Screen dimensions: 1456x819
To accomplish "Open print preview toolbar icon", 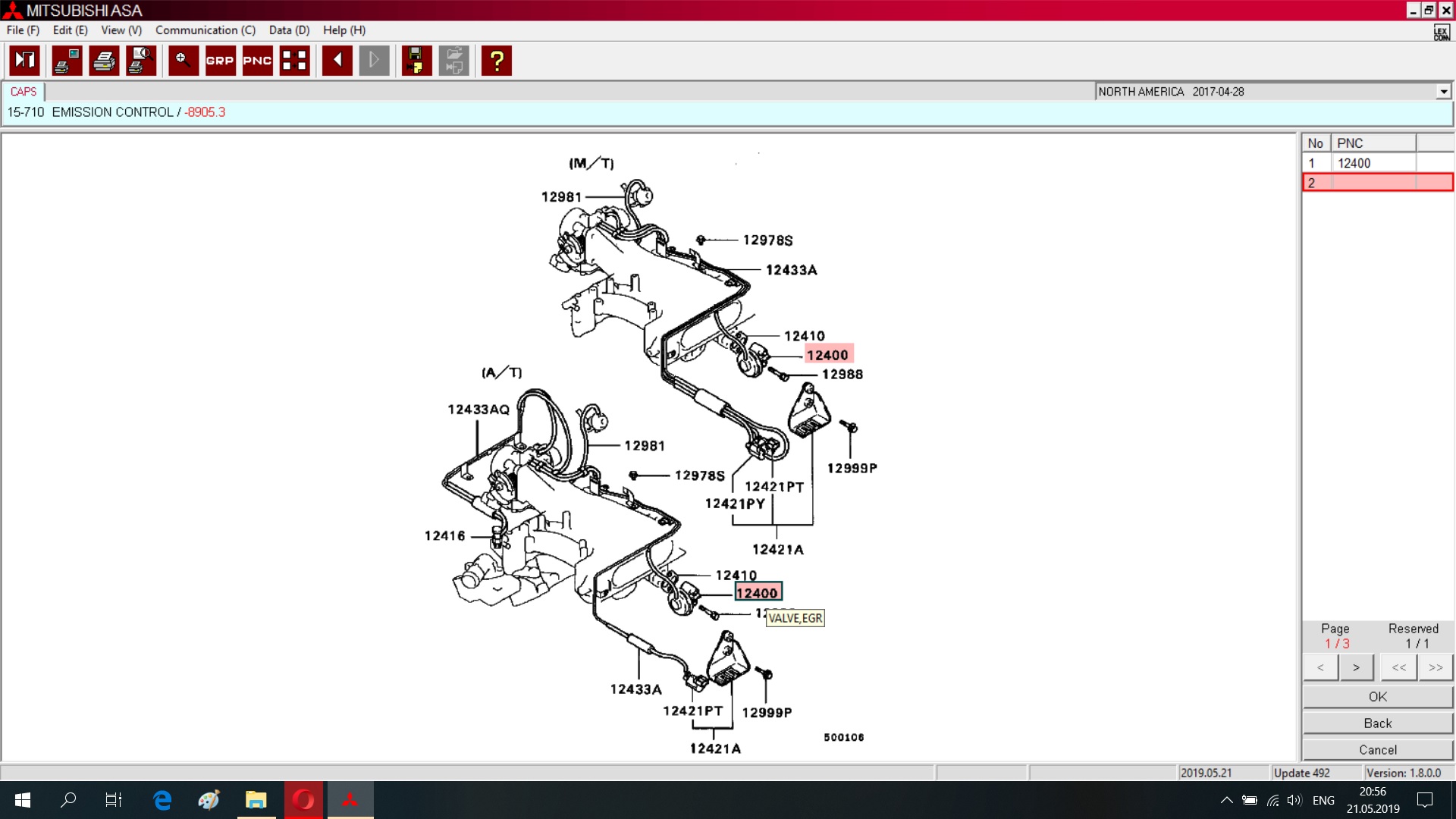I will click(x=141, y=61).
